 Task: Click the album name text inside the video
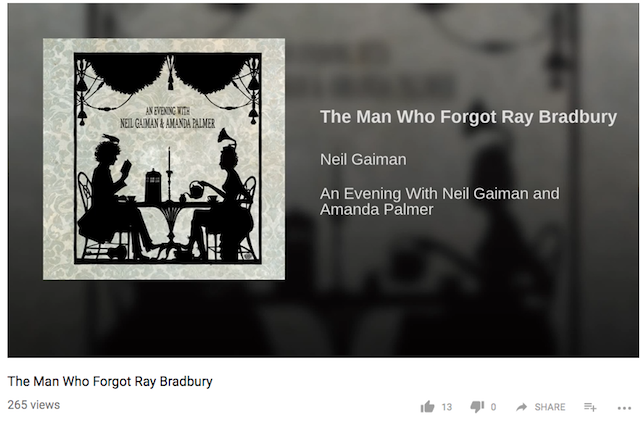tap(440, 201)
